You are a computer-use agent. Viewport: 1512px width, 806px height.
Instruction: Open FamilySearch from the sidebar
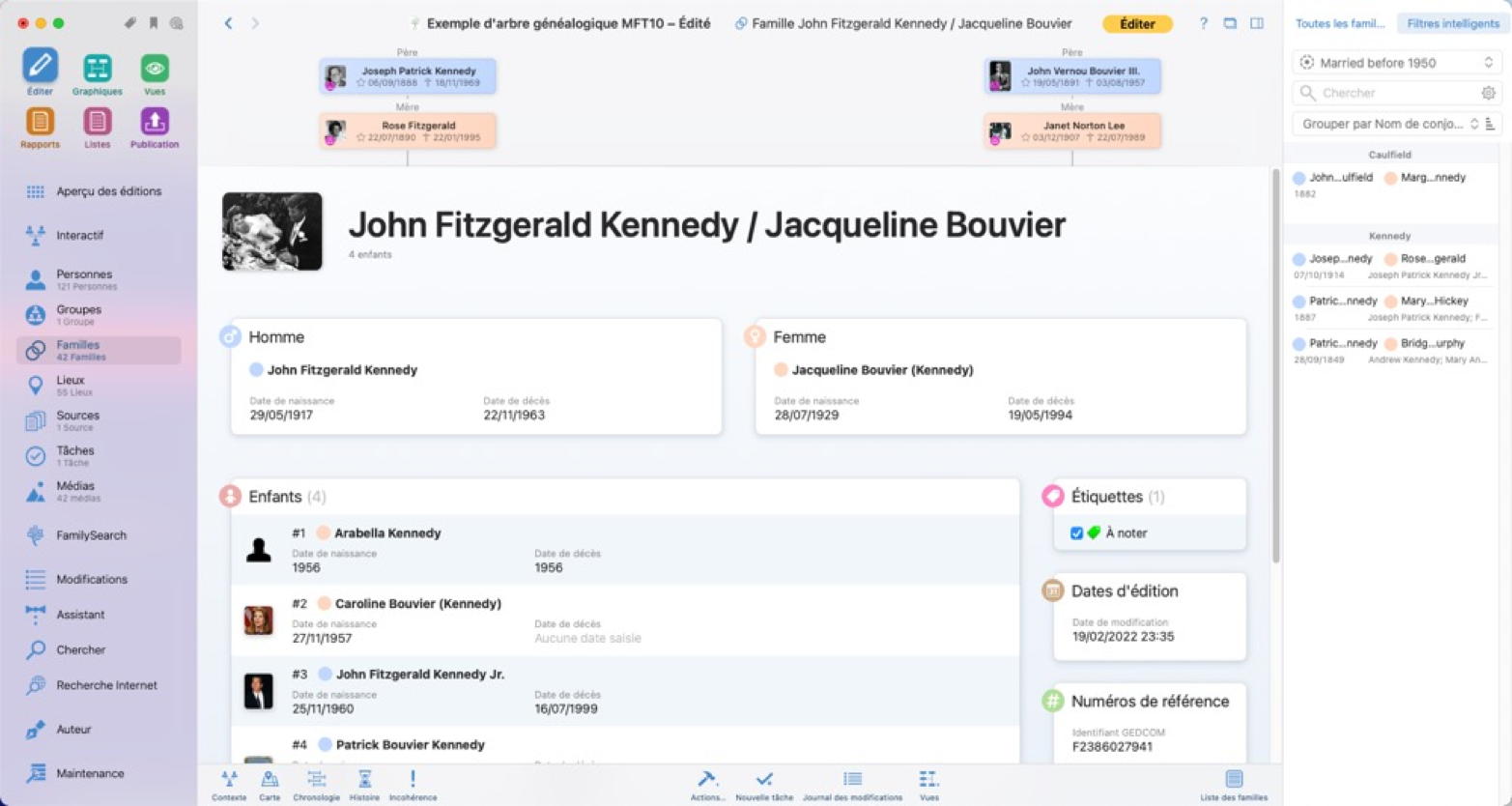(99, 535)
